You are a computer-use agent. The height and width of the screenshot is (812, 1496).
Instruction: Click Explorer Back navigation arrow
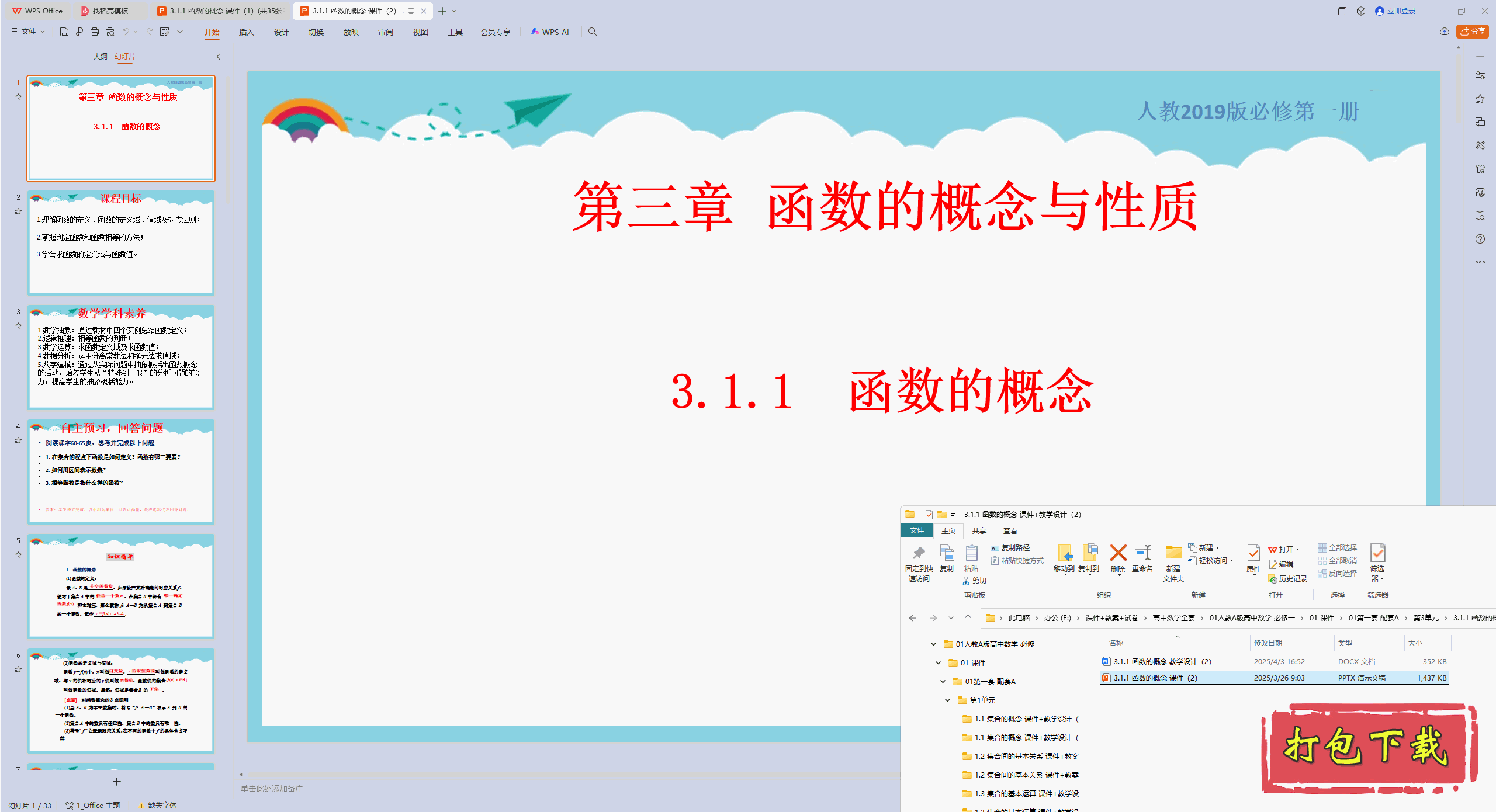pyautogui.click(x=913, y=617)
